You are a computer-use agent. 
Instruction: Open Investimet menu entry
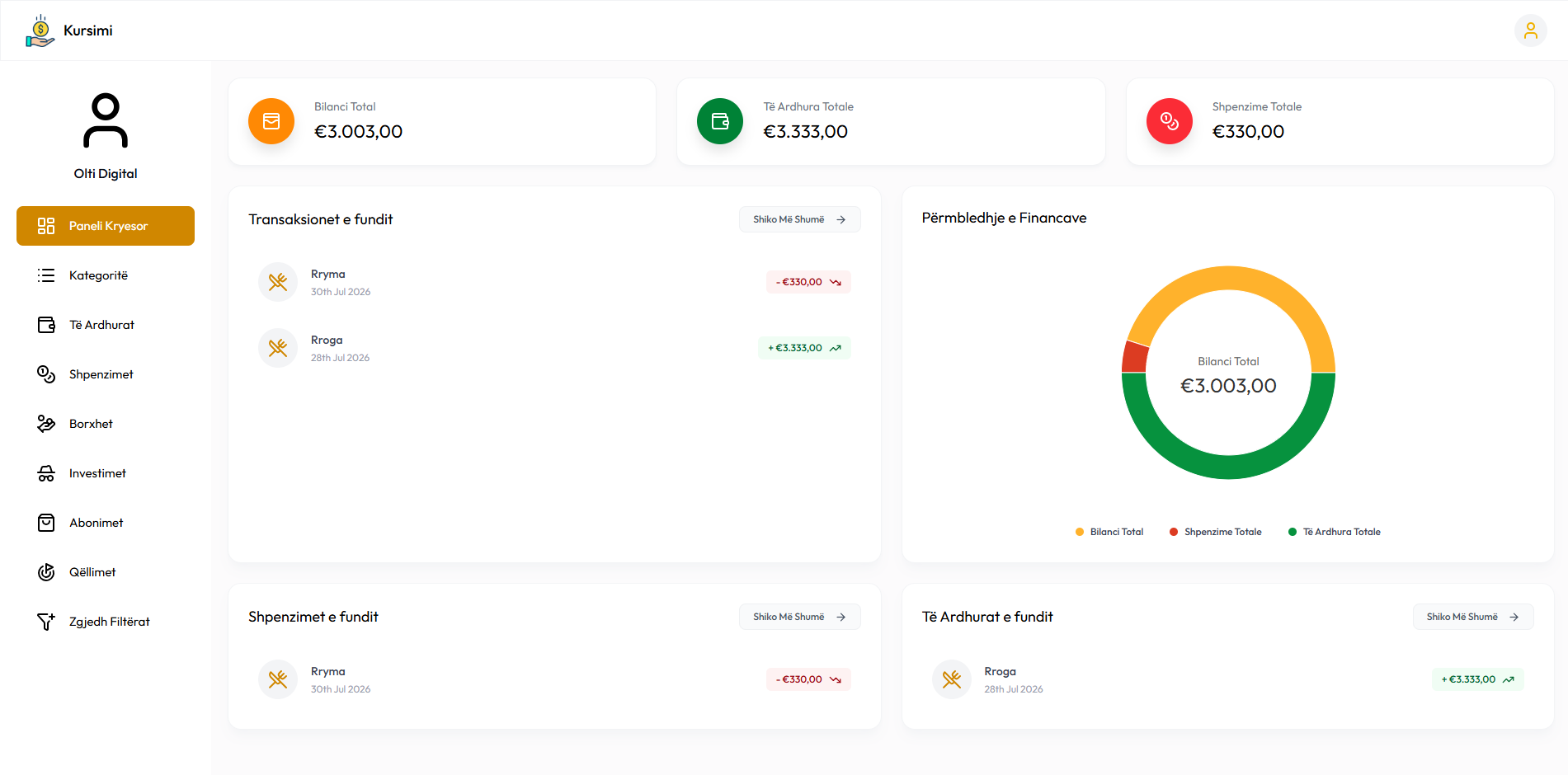tap(106, 473)
